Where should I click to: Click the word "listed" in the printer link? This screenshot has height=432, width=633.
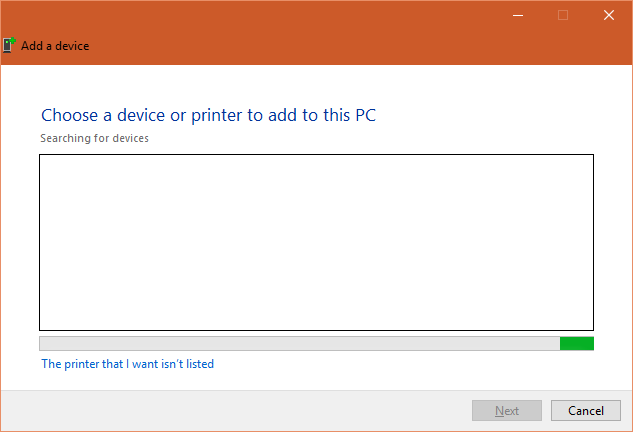coord(200,364)
